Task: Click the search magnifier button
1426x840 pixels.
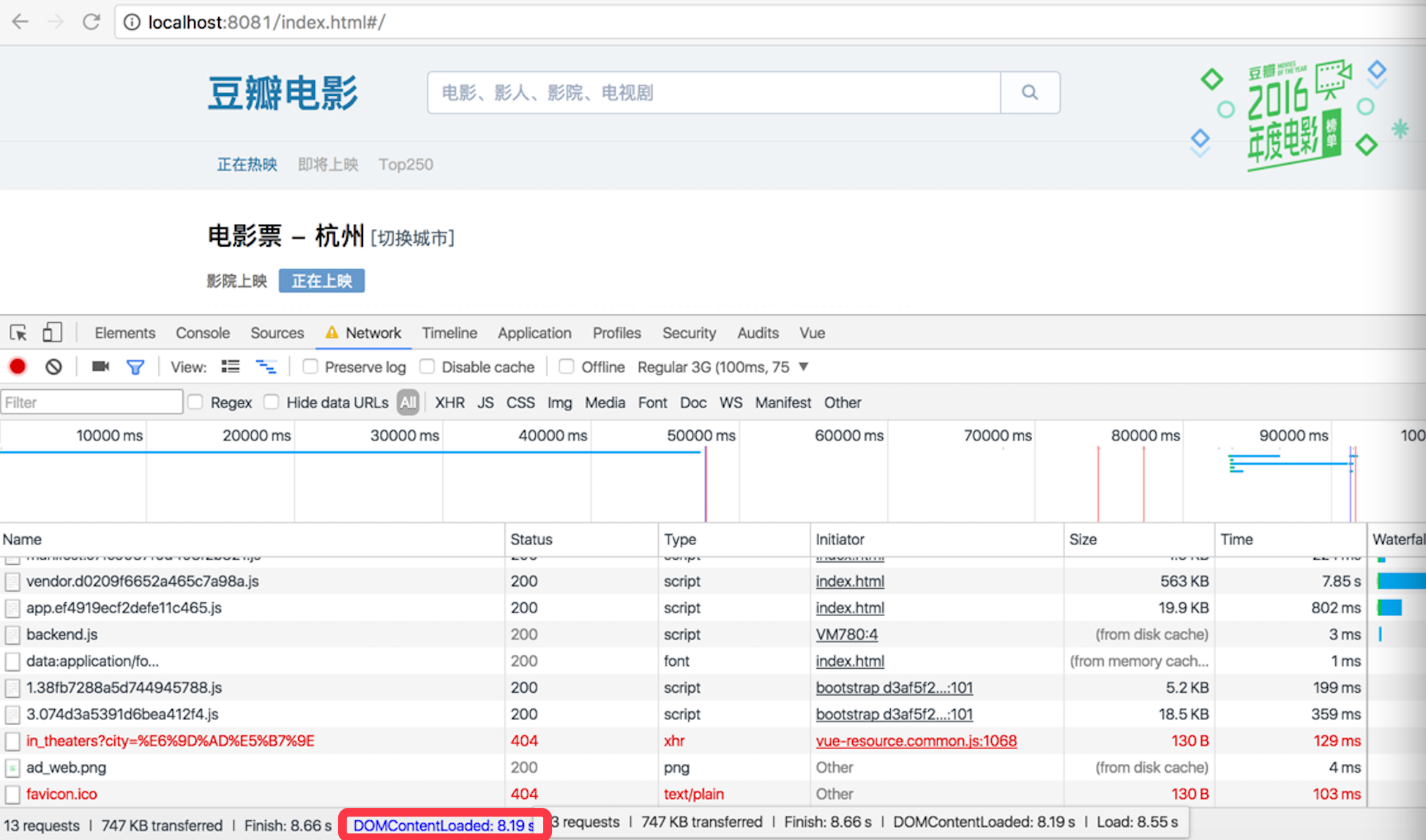Action: coord(1030,92)
